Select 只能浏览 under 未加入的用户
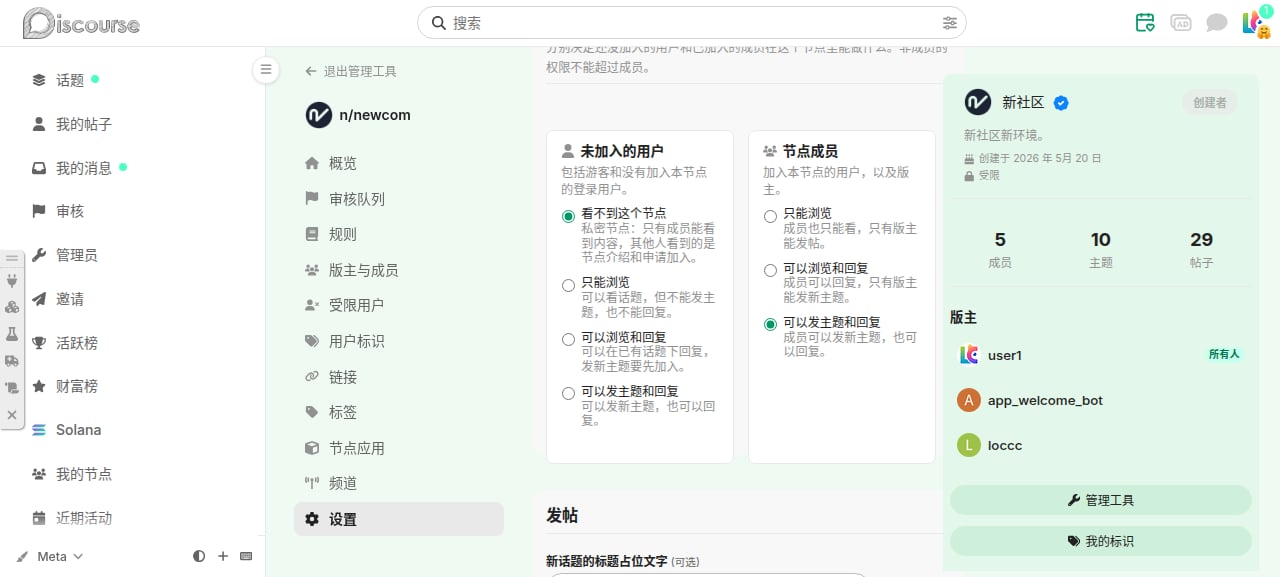Viewport: 1280px width, 577px height. [568, 285]
